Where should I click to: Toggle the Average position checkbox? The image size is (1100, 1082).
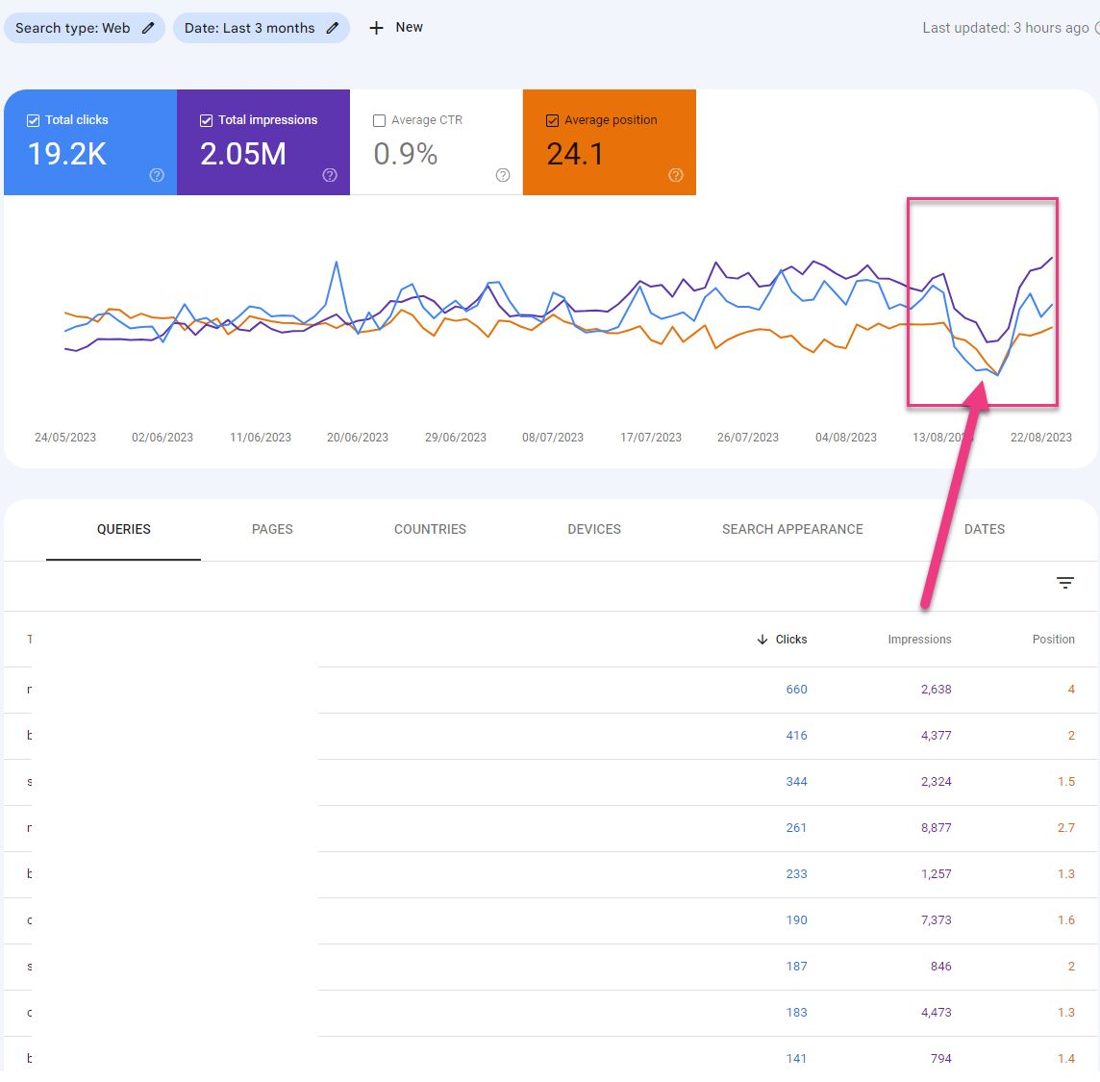[x=552, y=121]
